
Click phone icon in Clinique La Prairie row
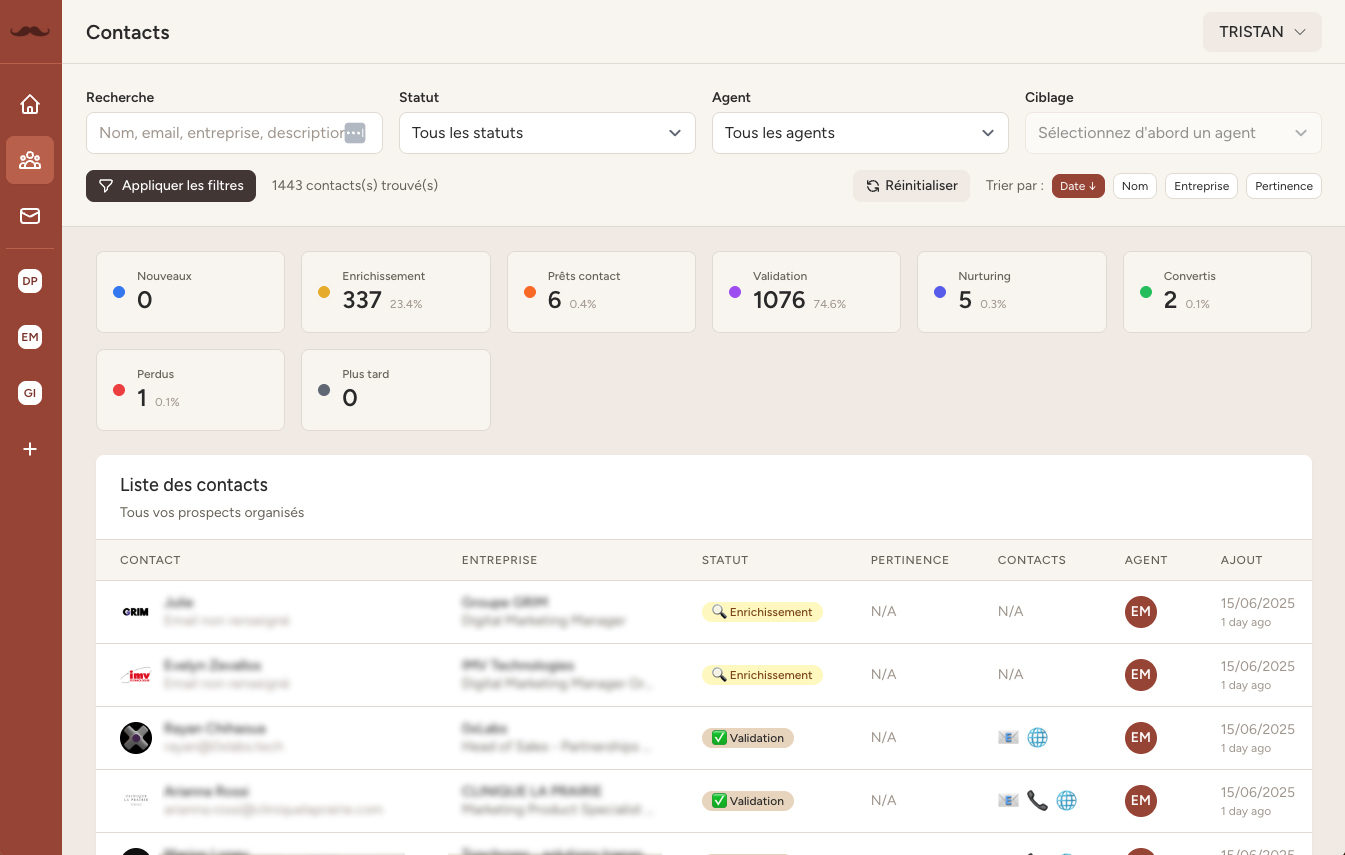[x=1038, y=801]
